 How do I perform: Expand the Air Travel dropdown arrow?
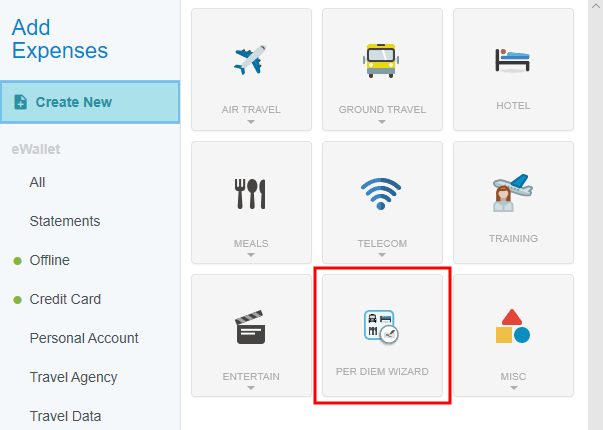251,122
